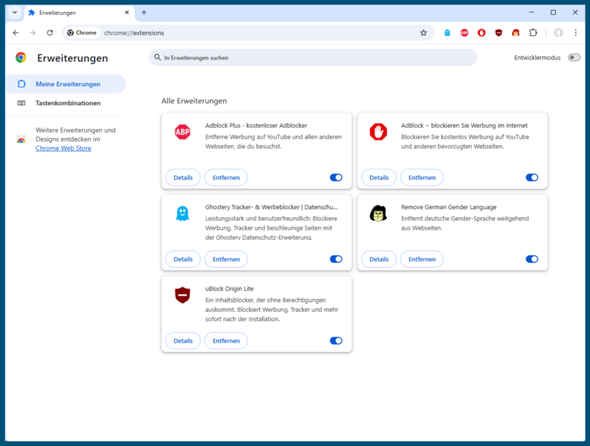This screenshot has width=590, height=446.
Task: Turn off Remove German Gender Language toggle
Action: click(532, 259)
